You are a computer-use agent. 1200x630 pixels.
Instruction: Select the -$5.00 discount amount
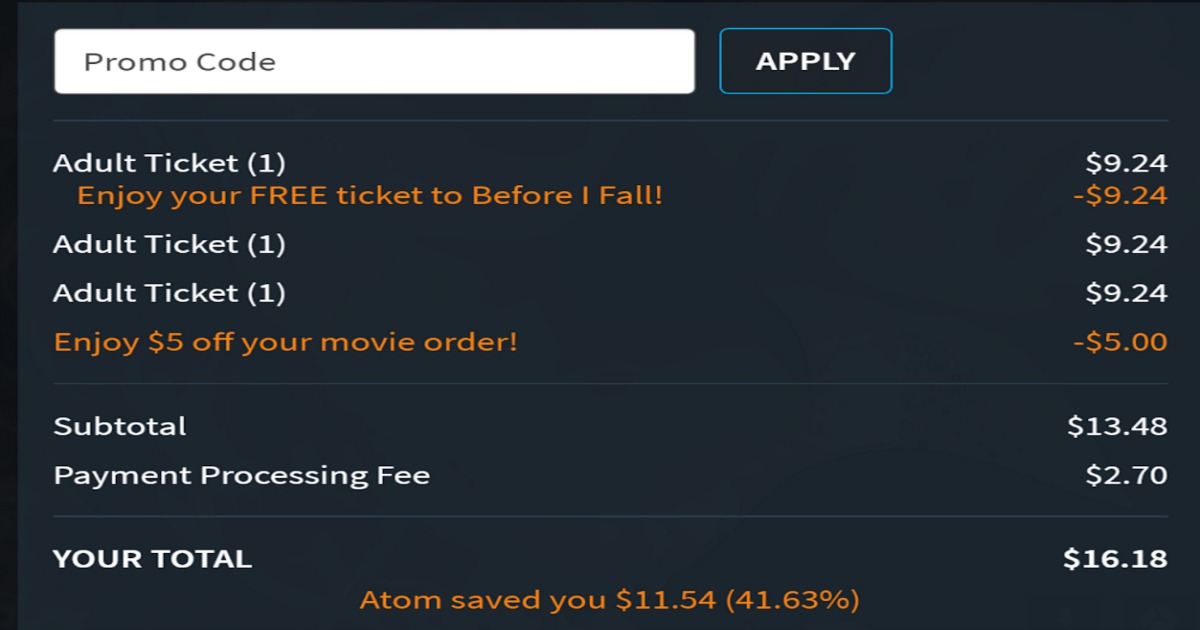(1120, 342)
